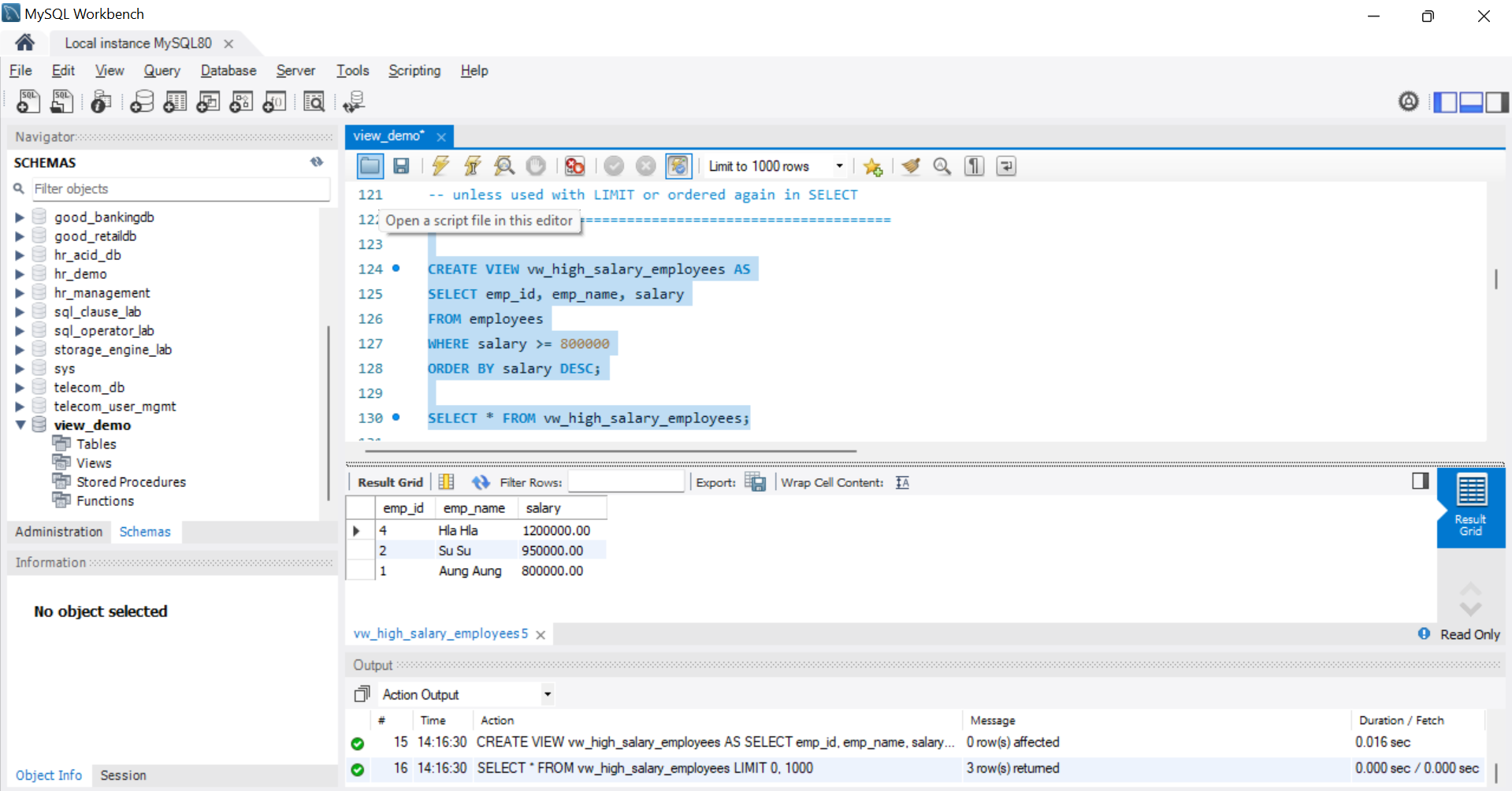The width and height of the screenshot is (1512, 791).
Task: Toggle the result side panel visibility
Action: tap(1420, 481)
